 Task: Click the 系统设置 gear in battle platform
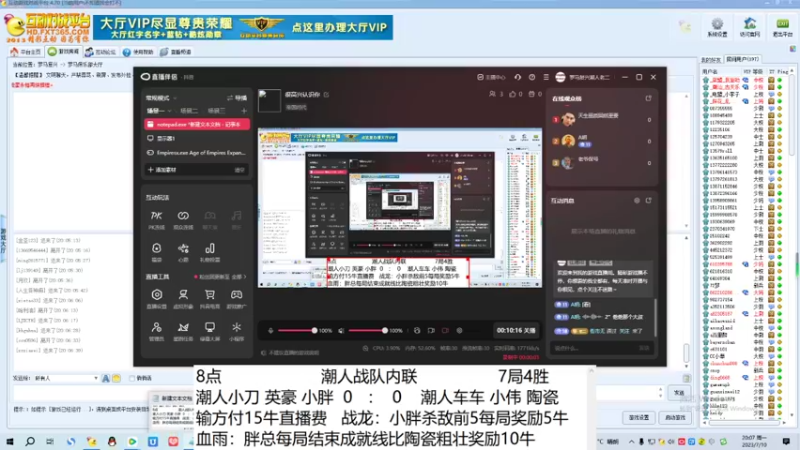coord(717,27)
